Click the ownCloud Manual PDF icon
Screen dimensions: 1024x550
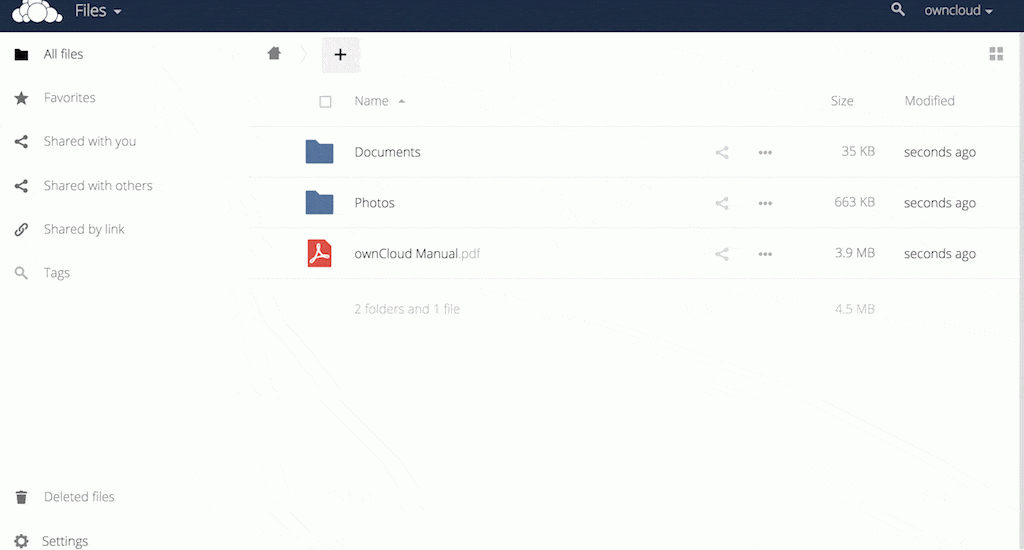pos(319,253)
